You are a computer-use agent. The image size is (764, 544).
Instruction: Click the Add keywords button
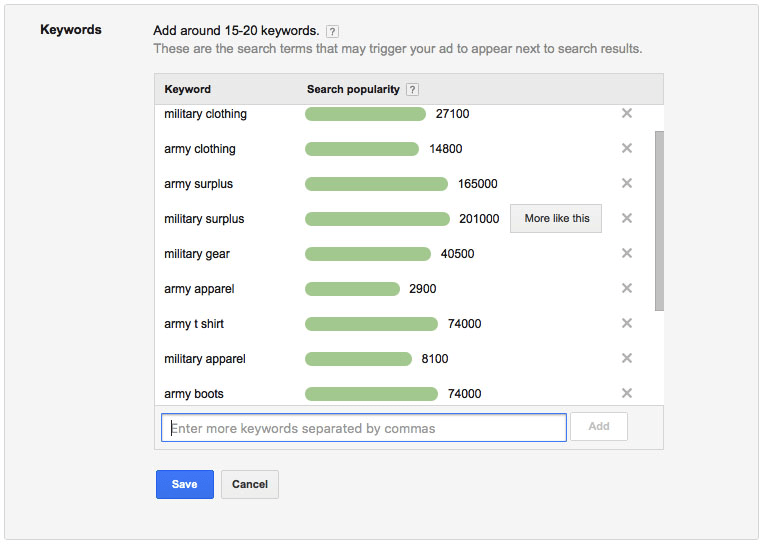point(599,427)
